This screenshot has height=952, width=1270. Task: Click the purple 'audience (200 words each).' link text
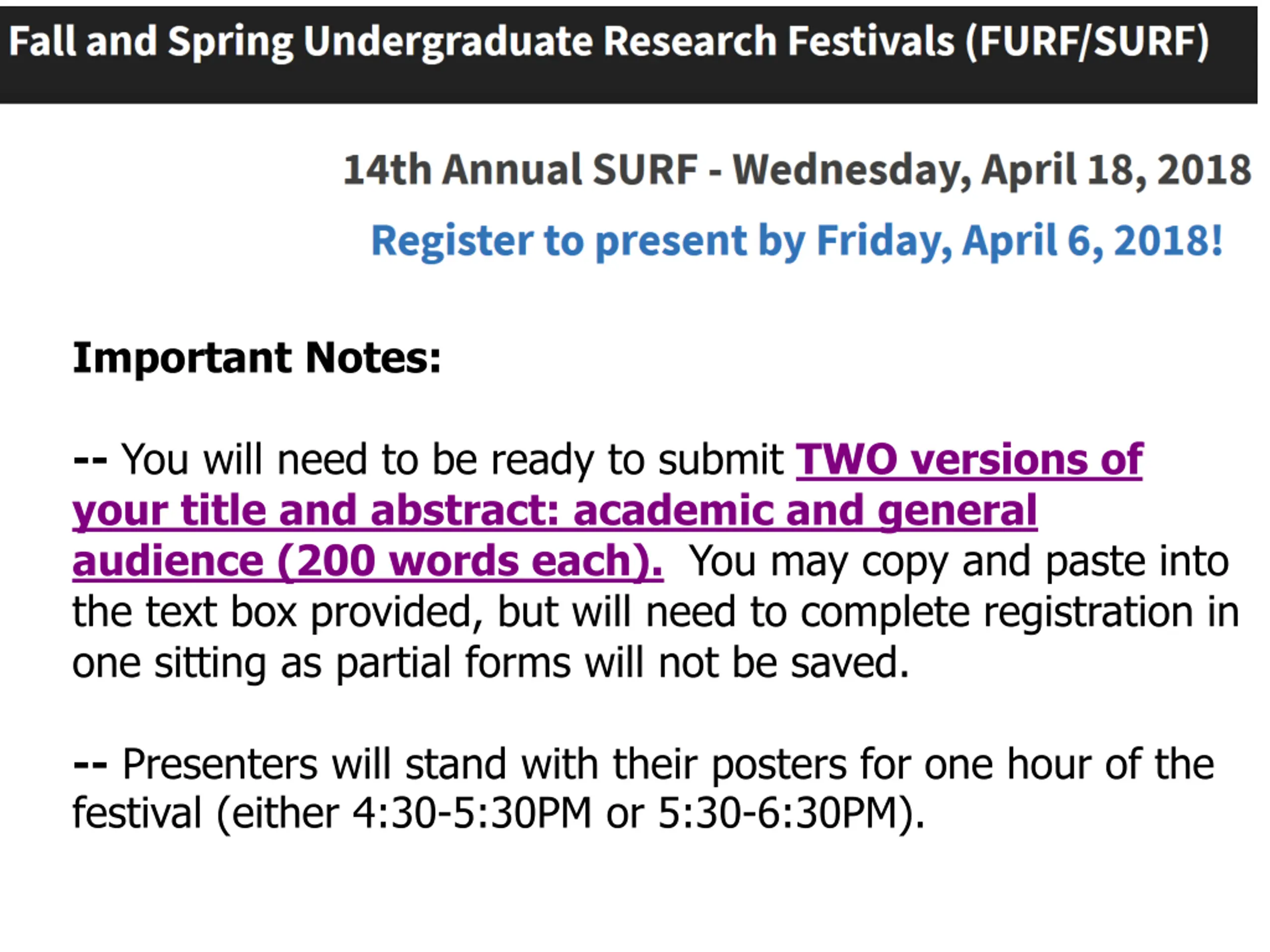368,561
